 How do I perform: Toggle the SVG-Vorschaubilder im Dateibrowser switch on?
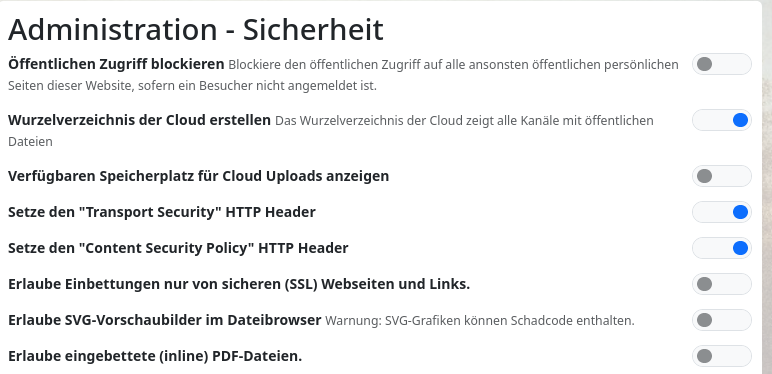(x=722, y=320)
